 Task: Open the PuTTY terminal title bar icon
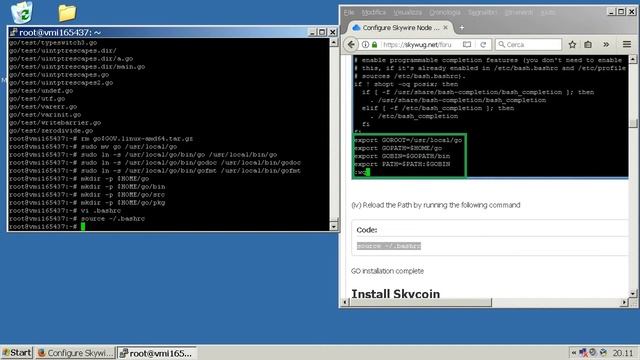coord(13,32)
